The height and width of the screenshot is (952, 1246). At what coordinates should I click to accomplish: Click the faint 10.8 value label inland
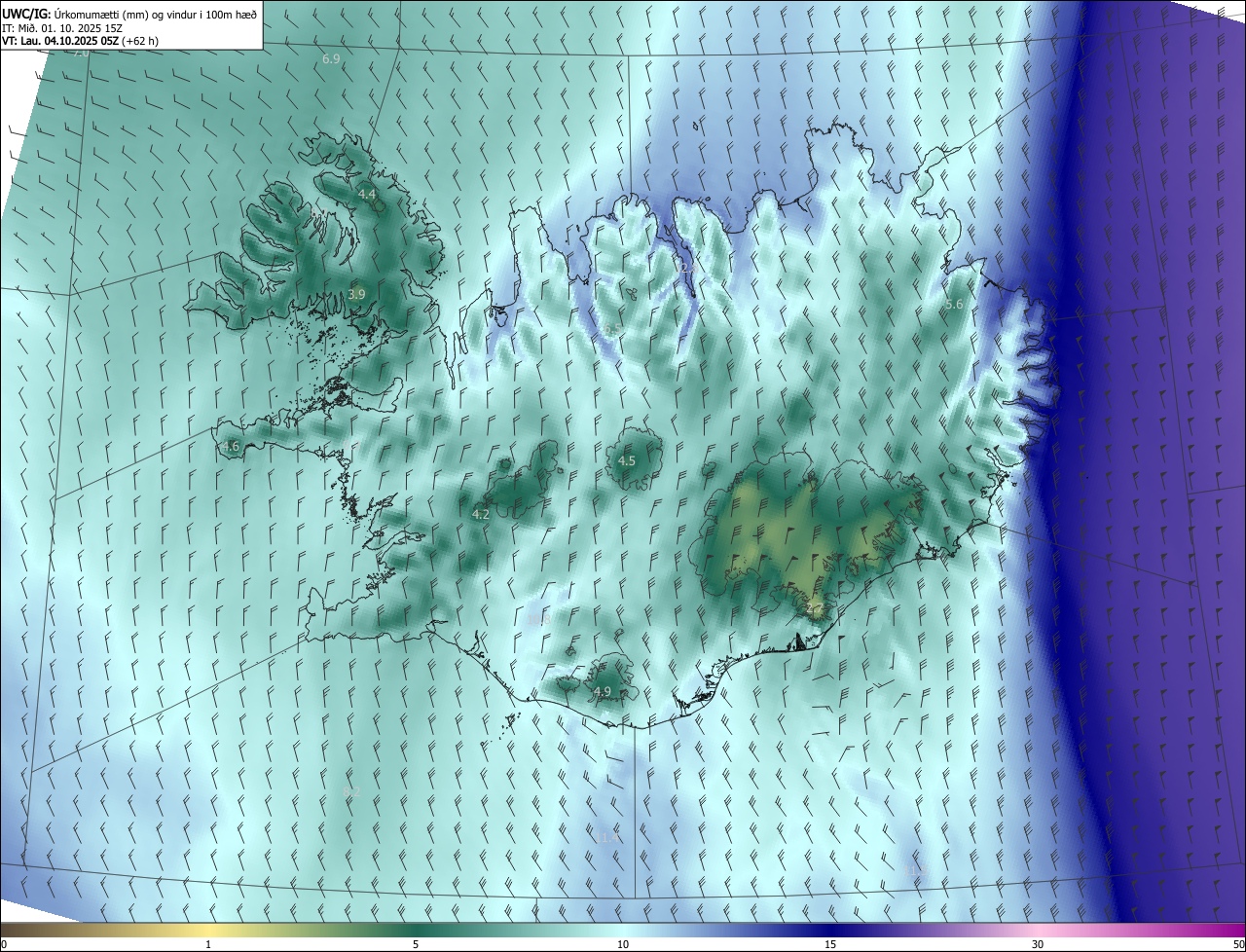click(x=538, y=618)
